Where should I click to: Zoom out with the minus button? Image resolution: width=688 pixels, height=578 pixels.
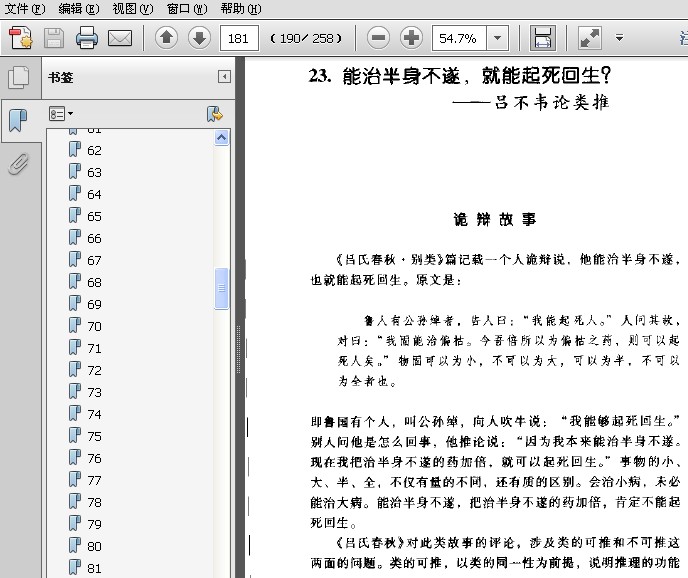[x=378, y=39]
